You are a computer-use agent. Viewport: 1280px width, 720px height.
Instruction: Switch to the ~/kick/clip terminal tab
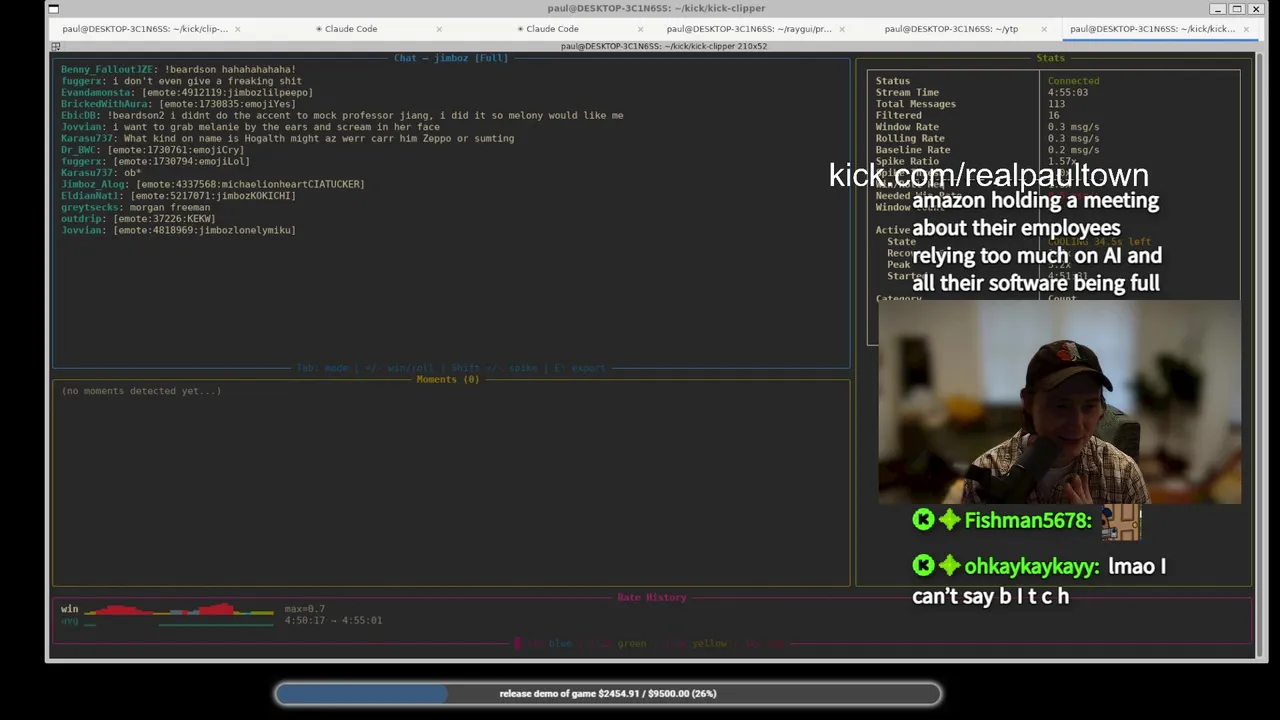(x=145, y=29)
